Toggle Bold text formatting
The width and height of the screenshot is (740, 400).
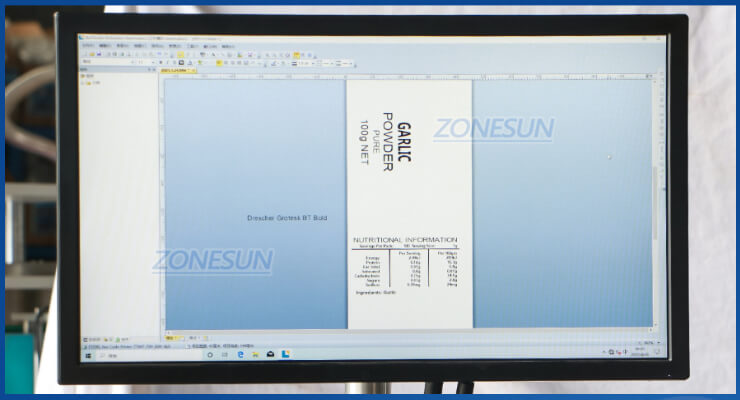click(x=162, y=62)
